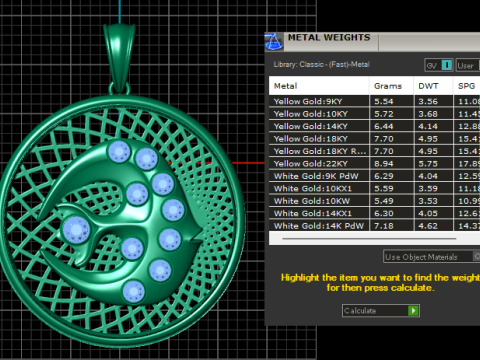Select the White Gold:14KX1 row
This screenshot has width=480, height=360.
click(375, 213)
